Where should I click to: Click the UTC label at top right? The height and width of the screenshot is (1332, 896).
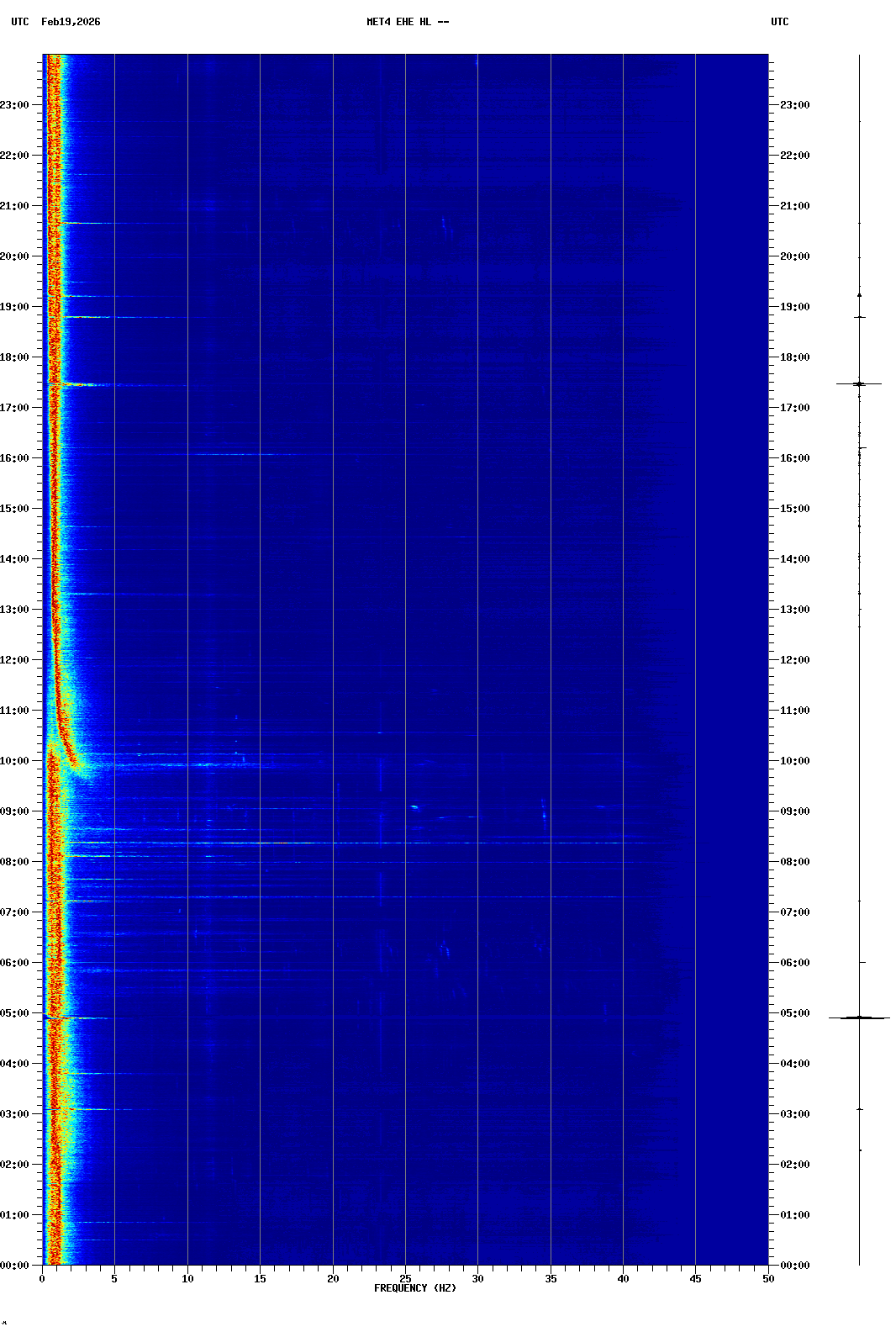click(x=779, y=22)
